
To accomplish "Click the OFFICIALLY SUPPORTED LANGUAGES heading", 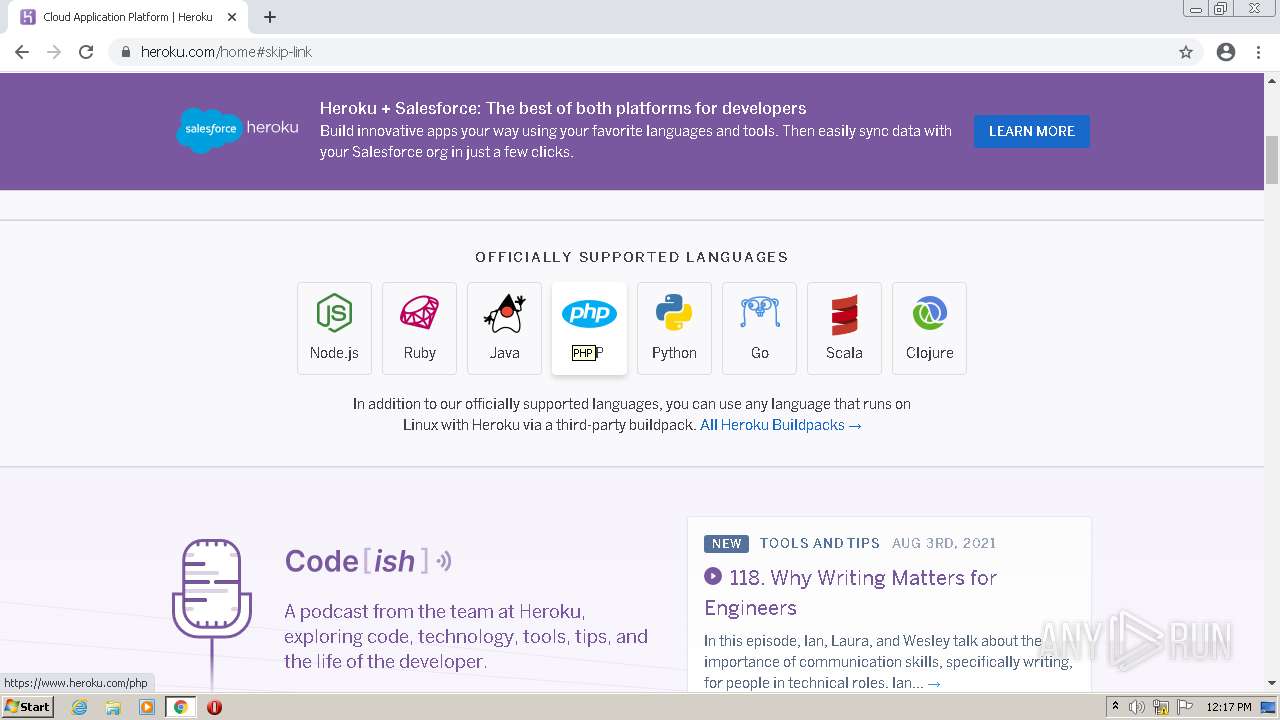I will pyautogui.click(x=632, y=257).
